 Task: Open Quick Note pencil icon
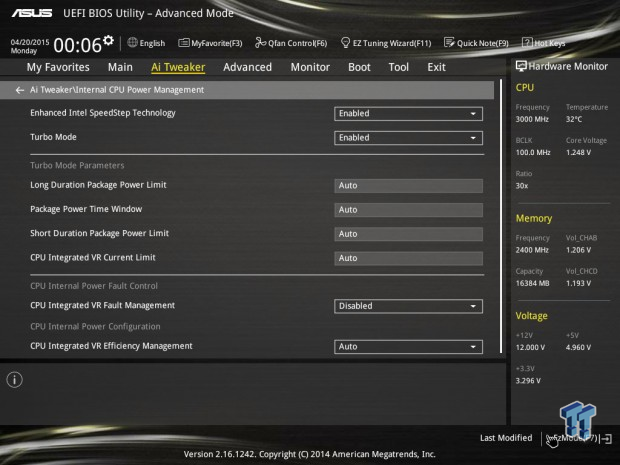click(449, 43)
